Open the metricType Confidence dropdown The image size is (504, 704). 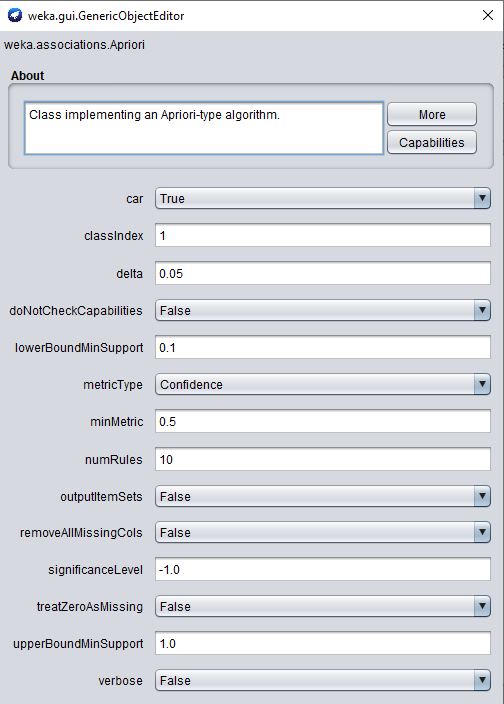pyautogui.click(x=323, y=384)
